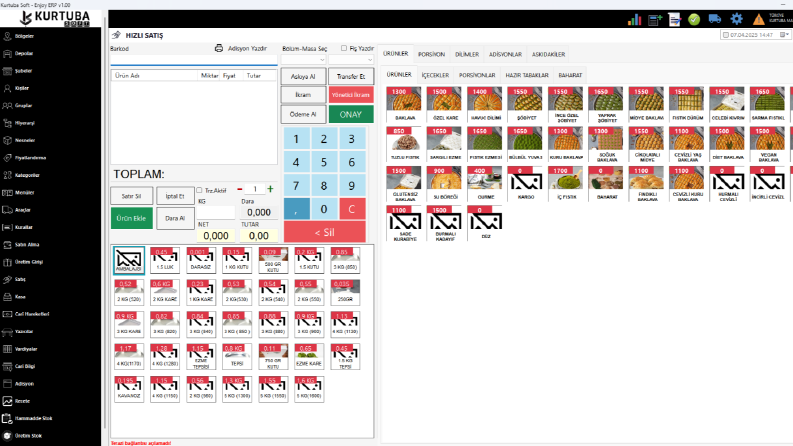This screenshot has height=446, width=793.
Task: Click the red Yönetici İkram button
Action: tap(351, 95)
